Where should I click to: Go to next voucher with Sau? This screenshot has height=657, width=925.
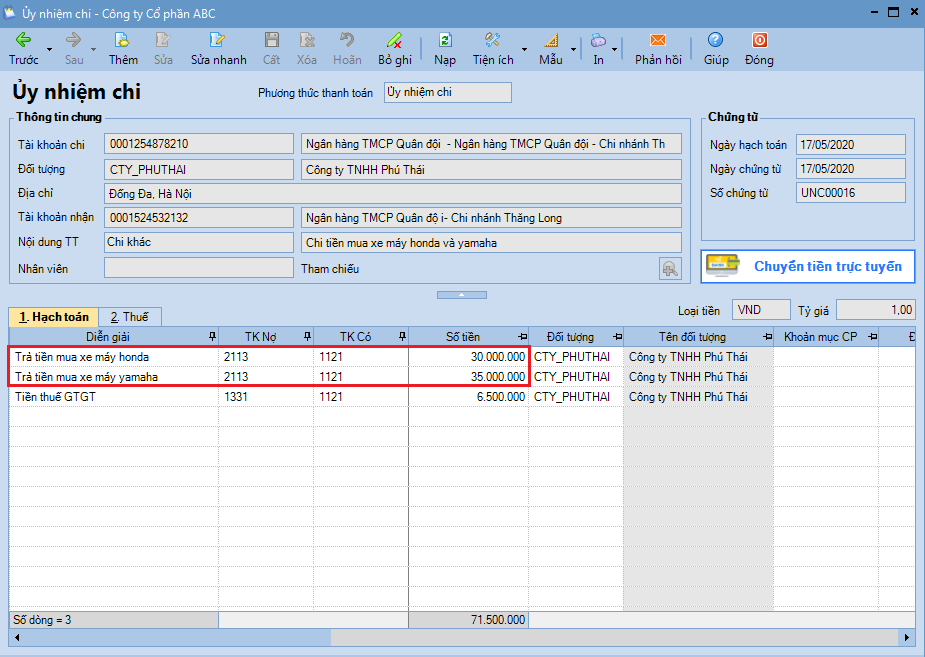[74, 48]
